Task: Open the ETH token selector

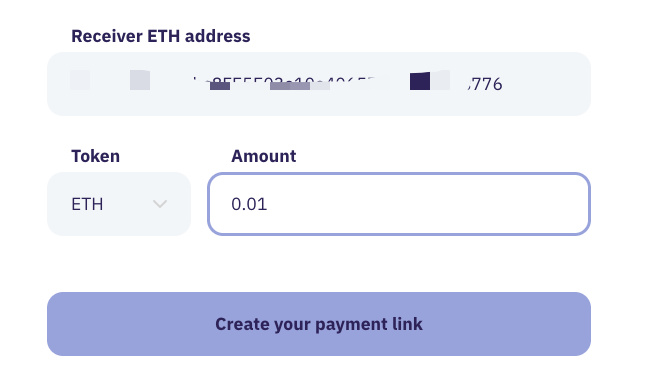Action: point(119,204)
